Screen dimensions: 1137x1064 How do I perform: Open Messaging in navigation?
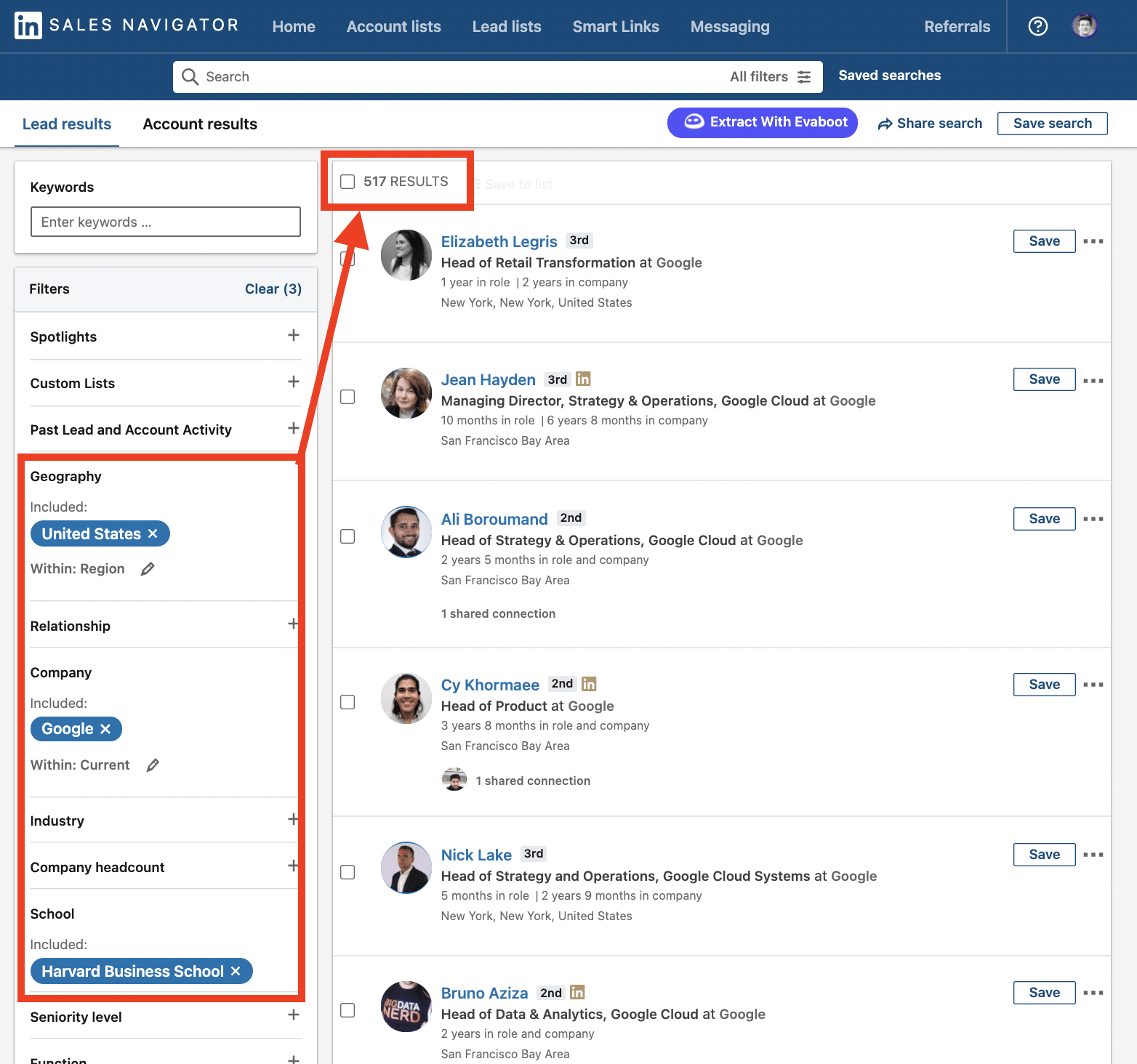click(730, 27)
